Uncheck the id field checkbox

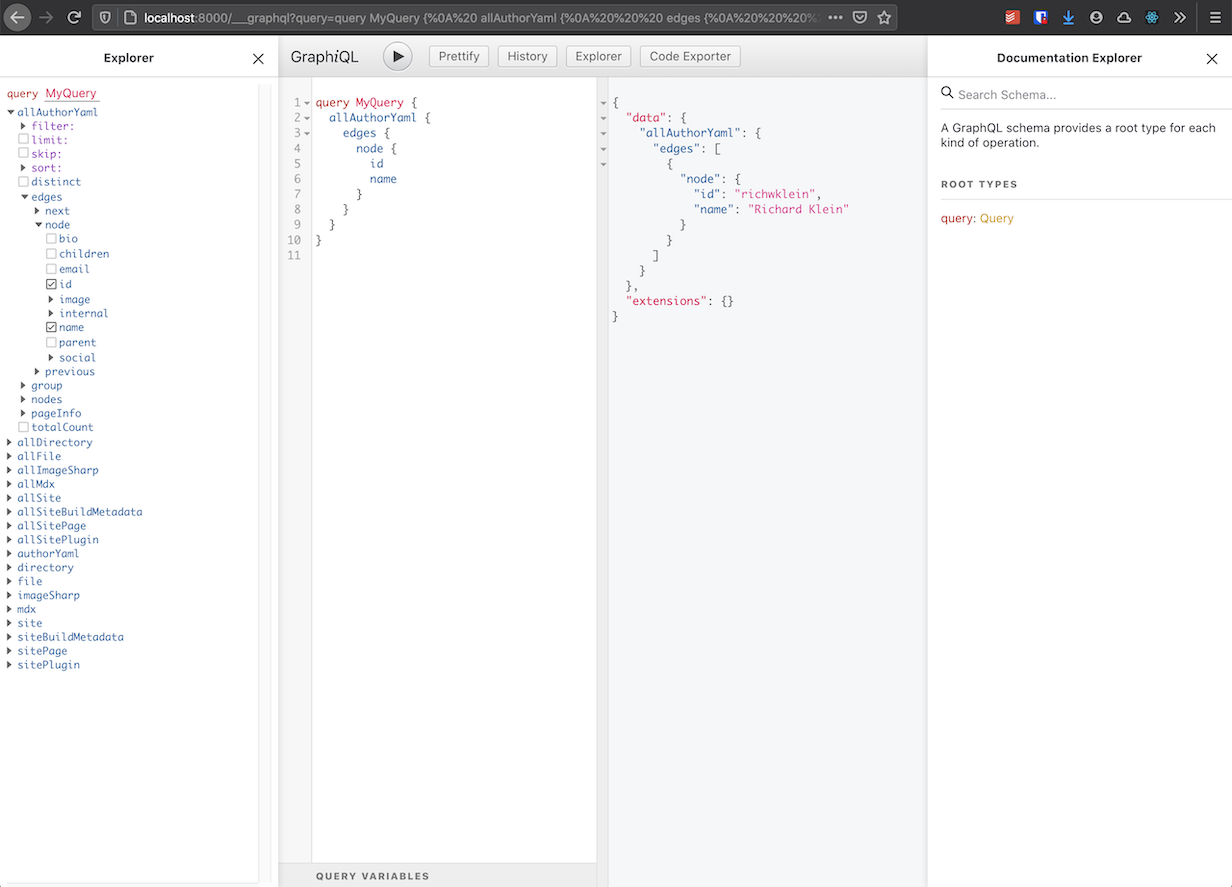[x=51, y=284]
